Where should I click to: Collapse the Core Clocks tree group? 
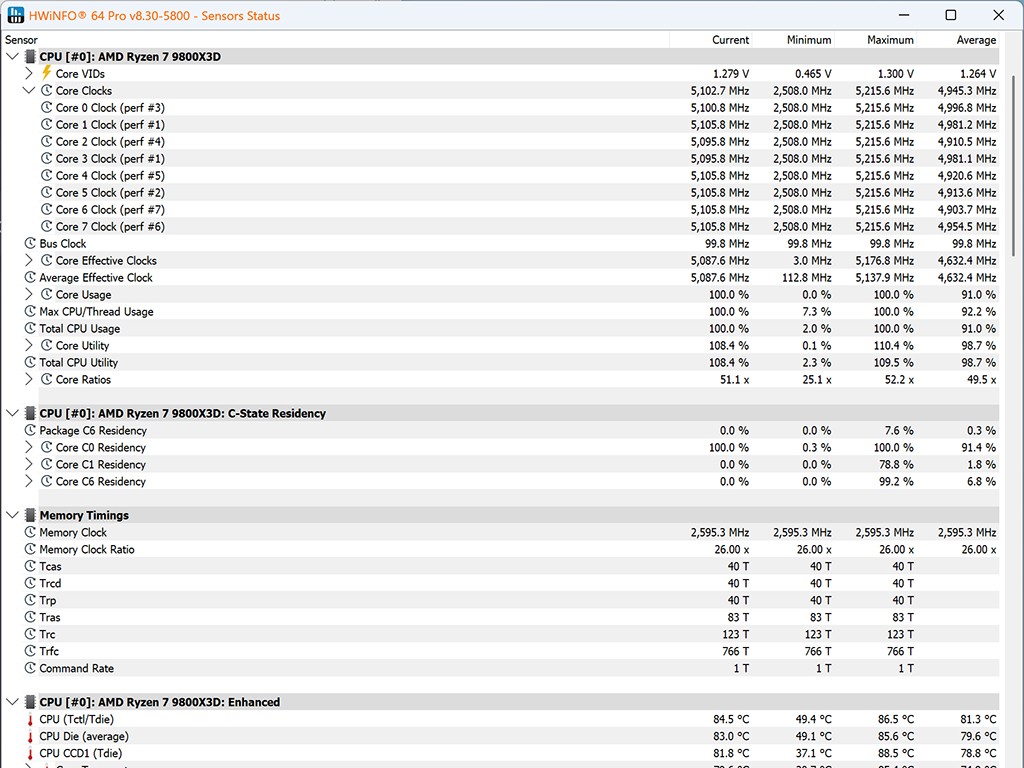[x=29, y=90]
